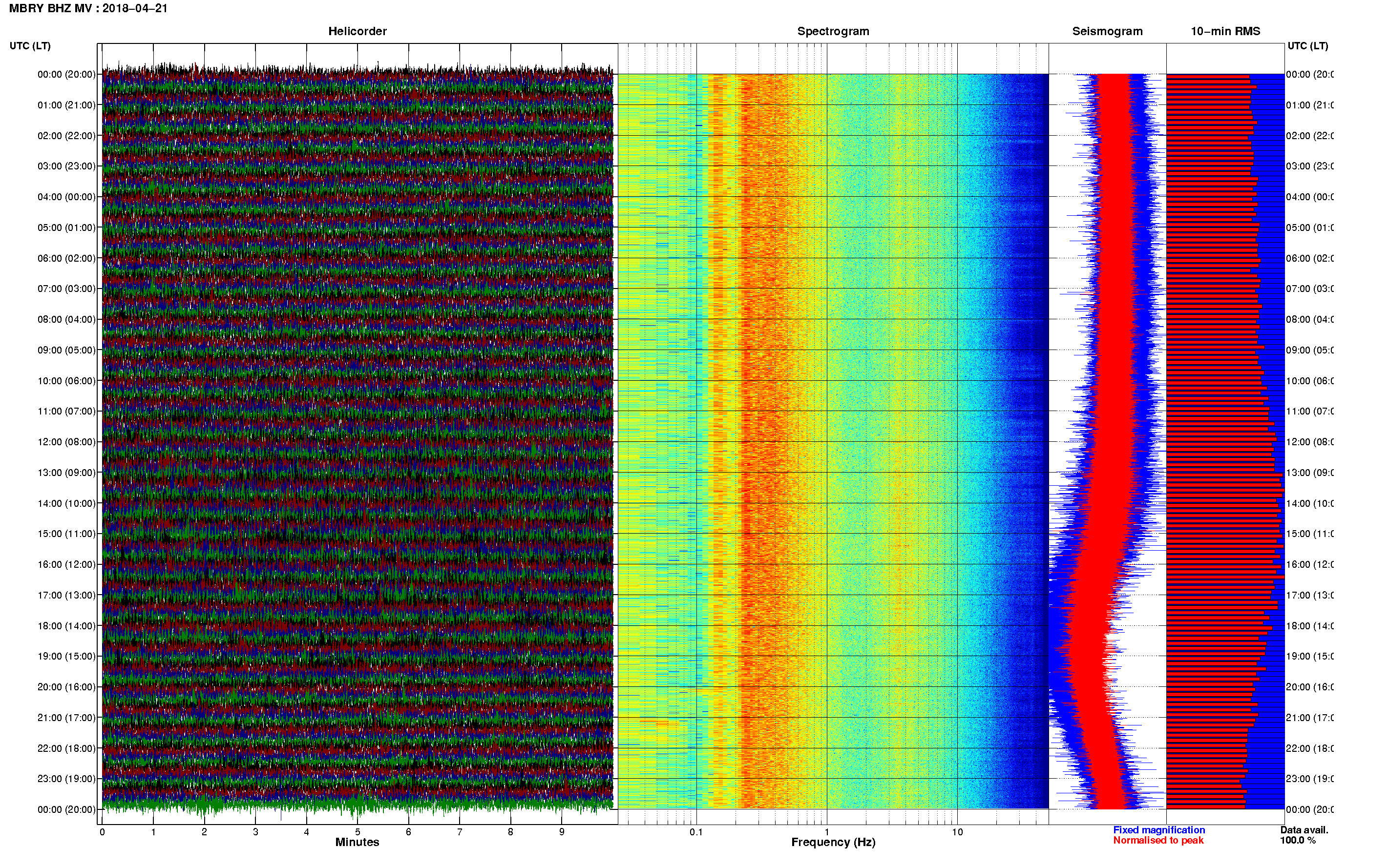Click the left time label '07:00 (03:00)'
Screen dimensions: 1389x868
pos(66,288)
